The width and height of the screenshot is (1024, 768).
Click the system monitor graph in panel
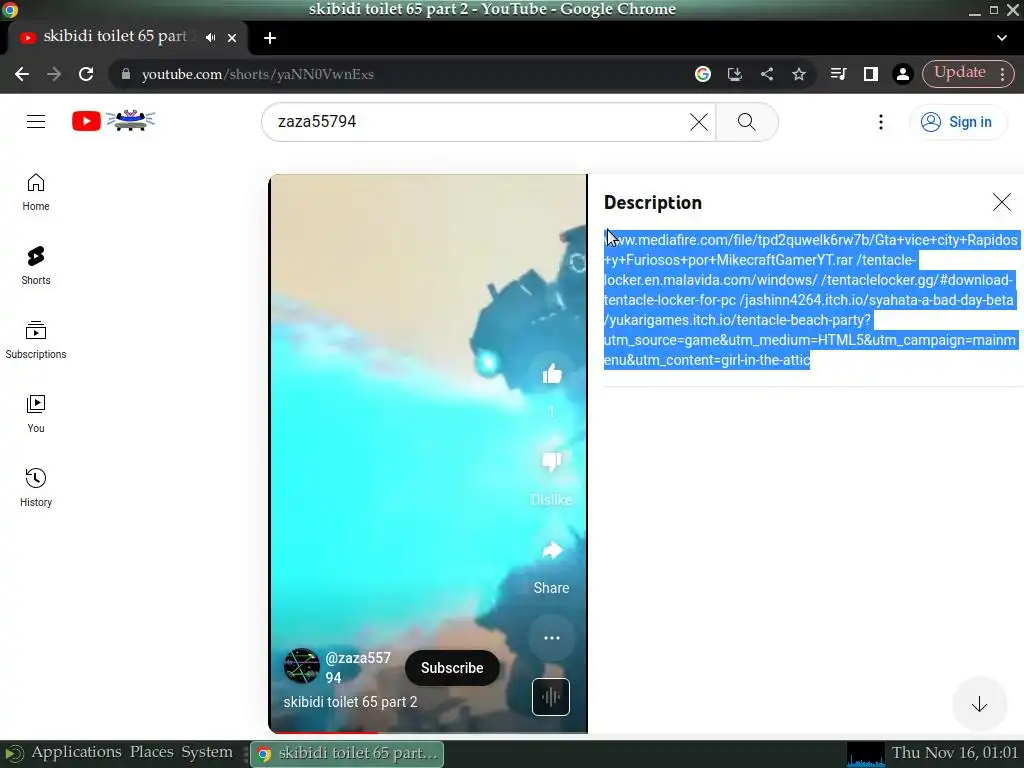865,754
